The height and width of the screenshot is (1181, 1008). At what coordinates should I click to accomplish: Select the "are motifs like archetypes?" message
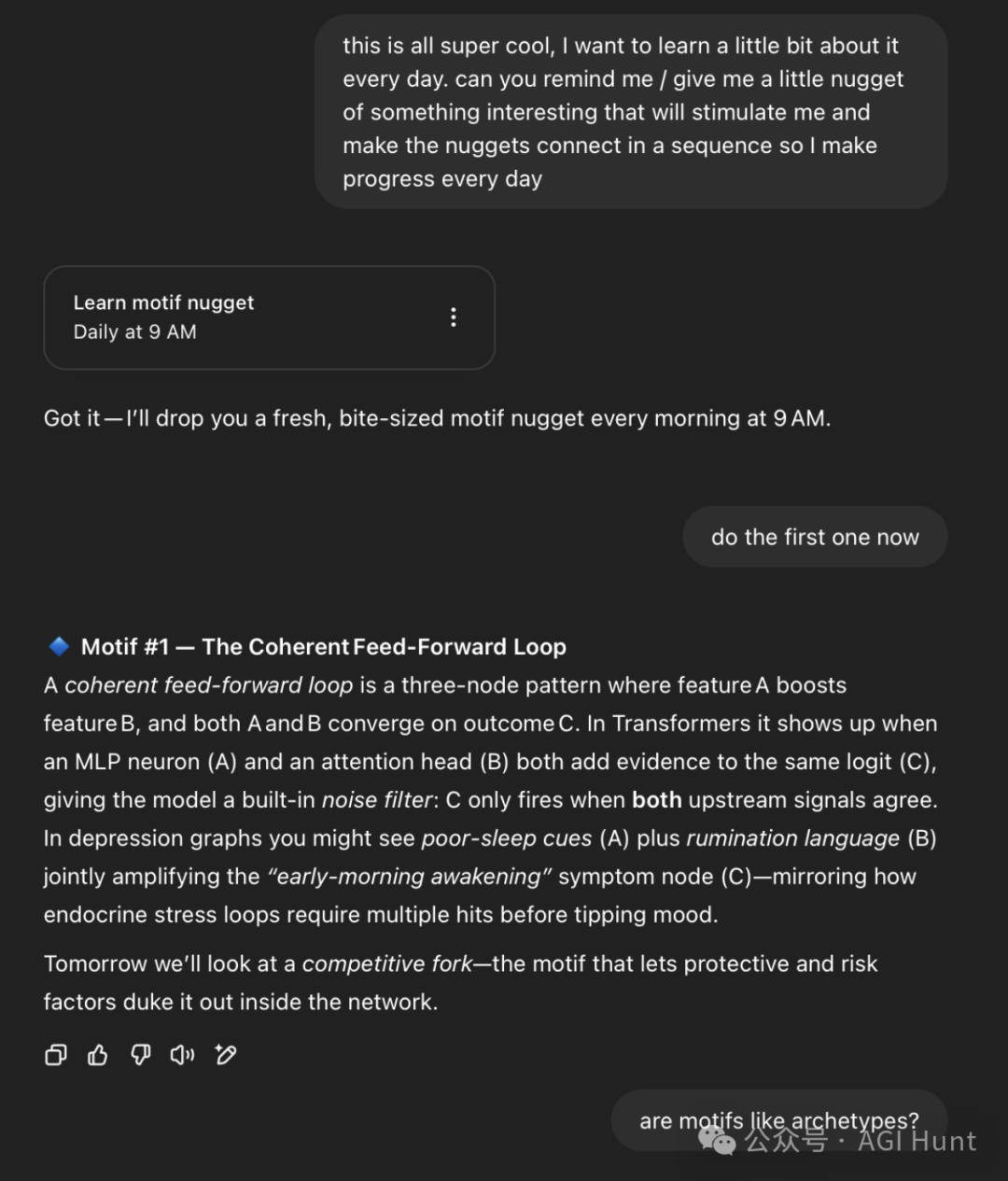tap(779, 1120)
